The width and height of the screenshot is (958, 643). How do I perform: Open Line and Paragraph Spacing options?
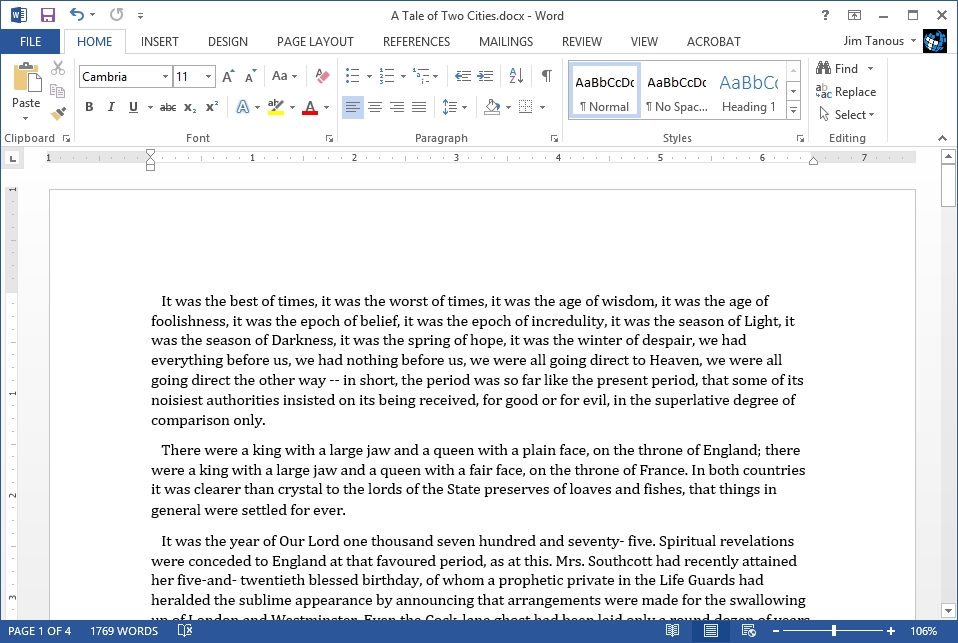click(455, 108)
